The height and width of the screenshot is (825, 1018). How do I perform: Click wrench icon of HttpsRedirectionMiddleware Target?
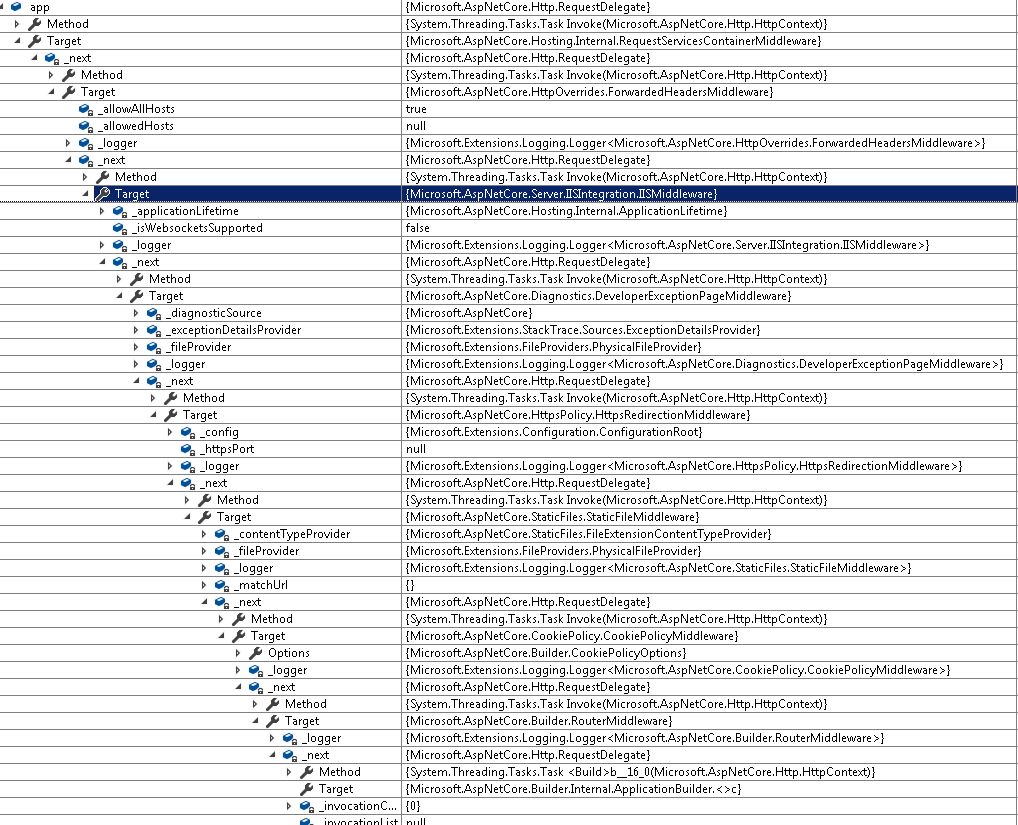[171, 415]
